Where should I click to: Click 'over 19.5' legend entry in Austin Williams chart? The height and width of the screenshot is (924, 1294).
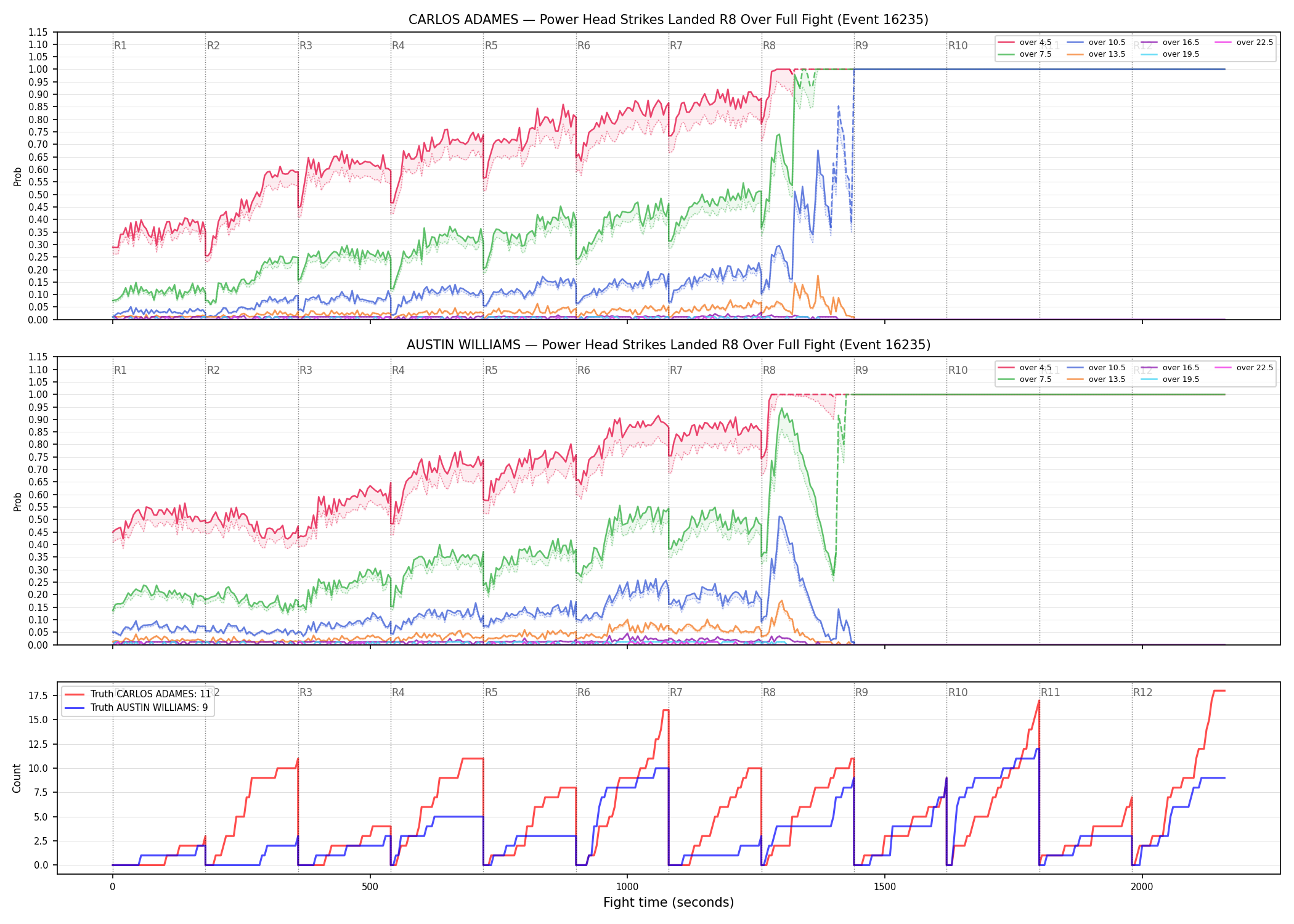pyautogui.click(x=1170, y=379)
